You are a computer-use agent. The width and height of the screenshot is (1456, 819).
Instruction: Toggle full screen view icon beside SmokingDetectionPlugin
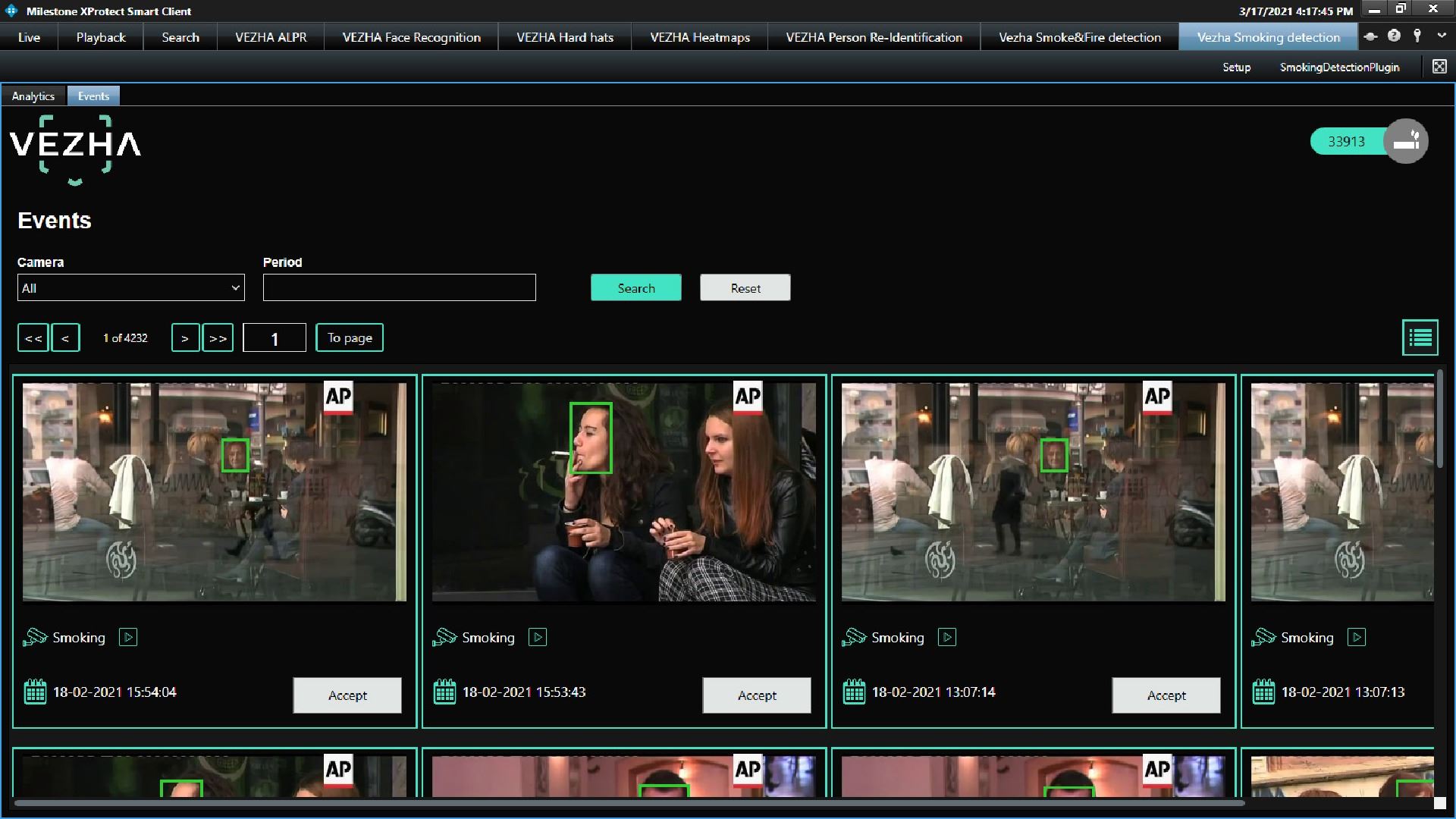1439,67
